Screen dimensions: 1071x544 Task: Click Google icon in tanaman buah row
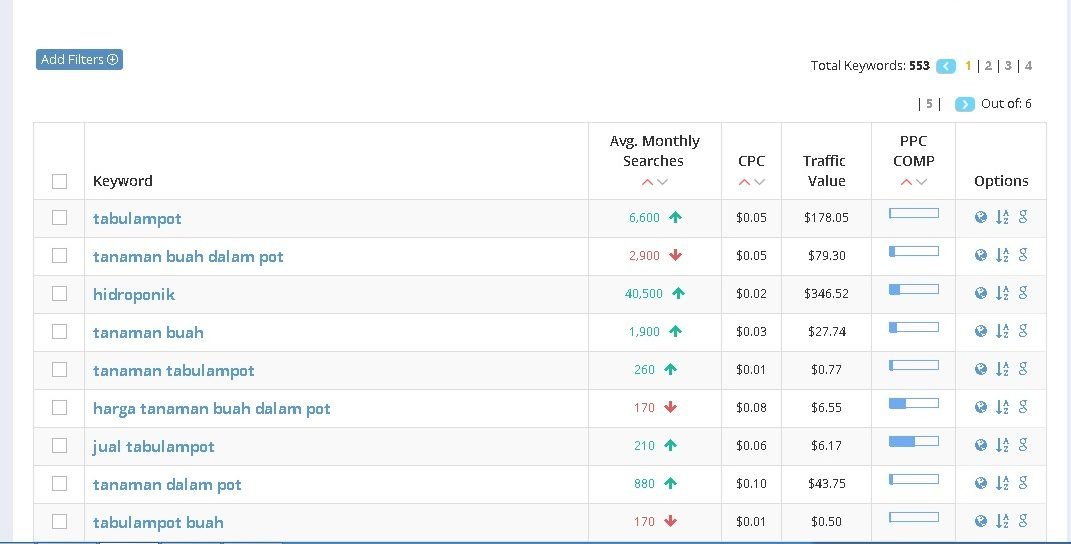(x=1023, y=332)
